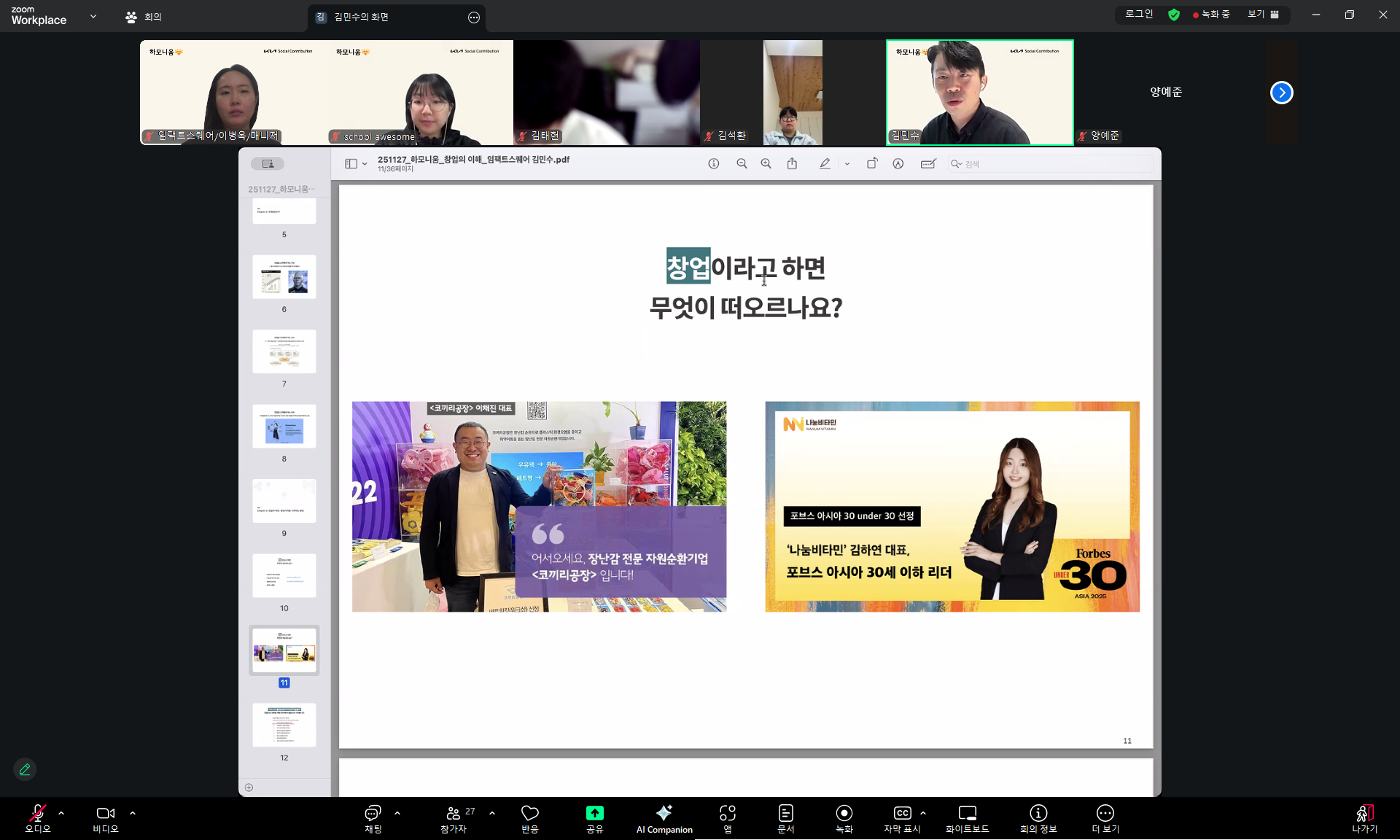
Task: Click the green annotation pencil icon
Action: (25, 769)
